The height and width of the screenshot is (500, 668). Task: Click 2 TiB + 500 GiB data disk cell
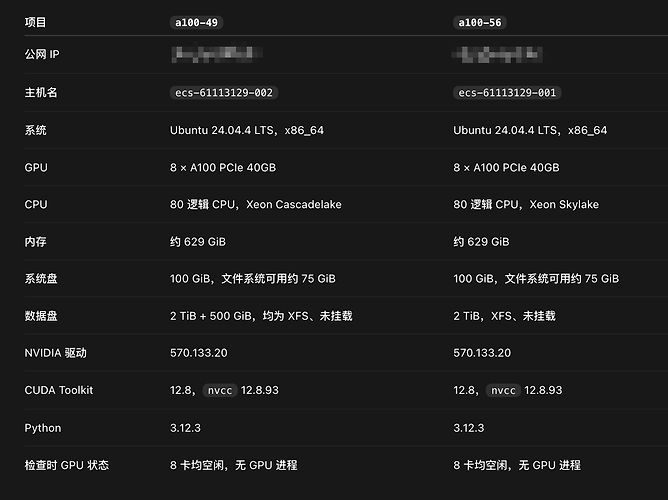tap(261, 316)
